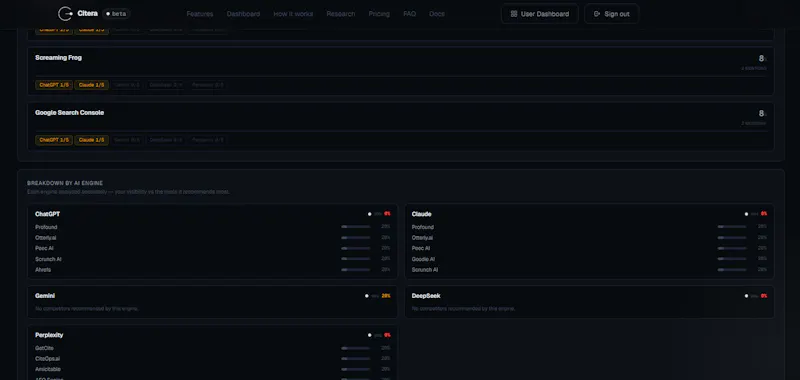Image resolution: width=800 pixels, height=380 pixels.
Task: Select the Google Search Console card title
Action: (x=69, y=112)
